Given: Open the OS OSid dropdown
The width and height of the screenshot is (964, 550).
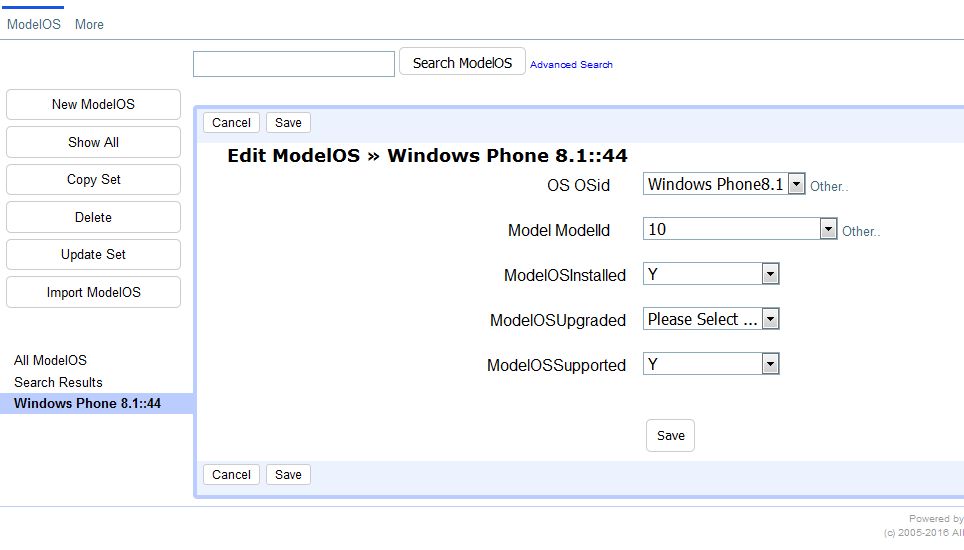Looking at the screenshot, I should (724, 184).
